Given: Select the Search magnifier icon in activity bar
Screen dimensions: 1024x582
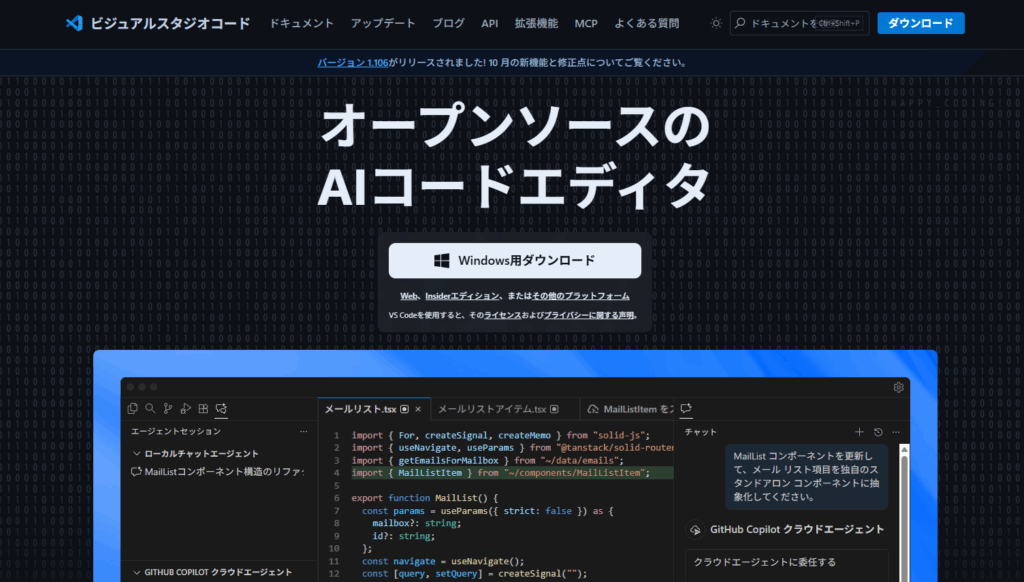Looking at the screenshot, I should click(x=150, y=409).
